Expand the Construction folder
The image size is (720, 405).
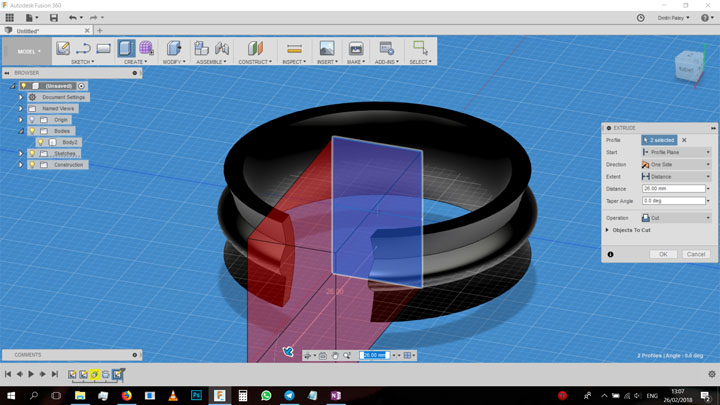pos(21,164)
